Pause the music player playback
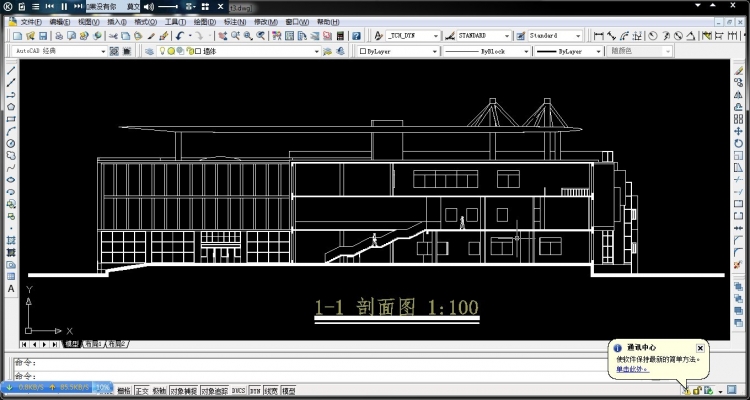This screenshot has width=750, height=400. click(x=64, y=6)
